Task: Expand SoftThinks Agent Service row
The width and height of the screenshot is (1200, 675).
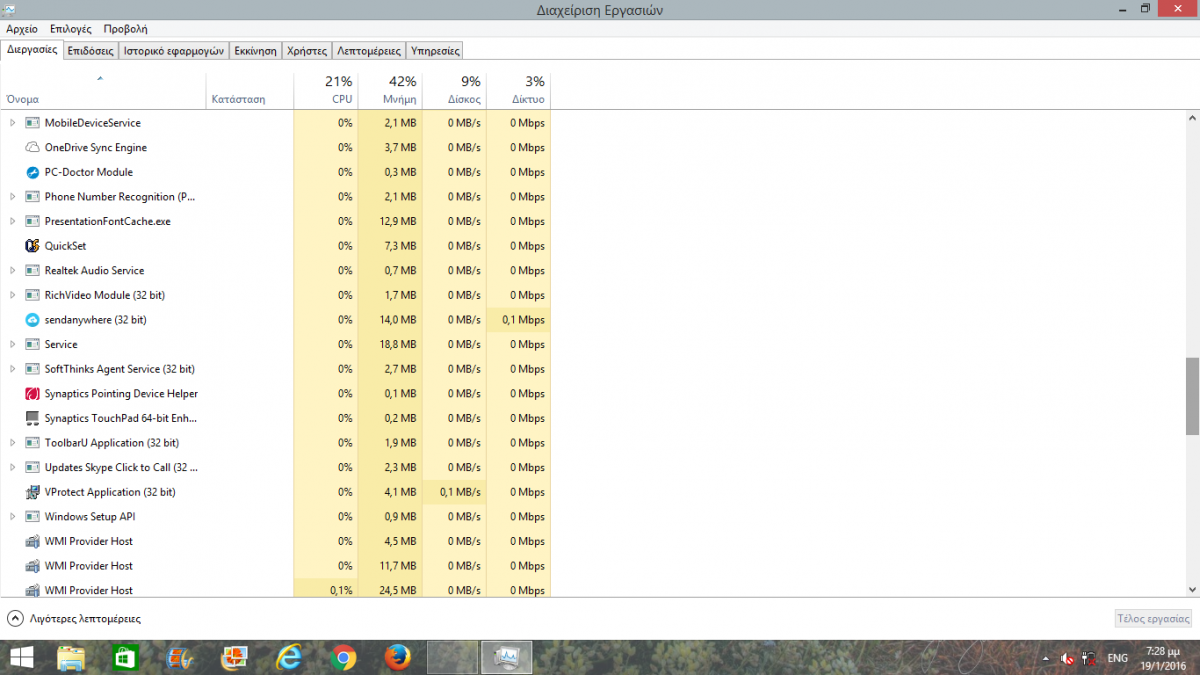Action: [13, 369]
